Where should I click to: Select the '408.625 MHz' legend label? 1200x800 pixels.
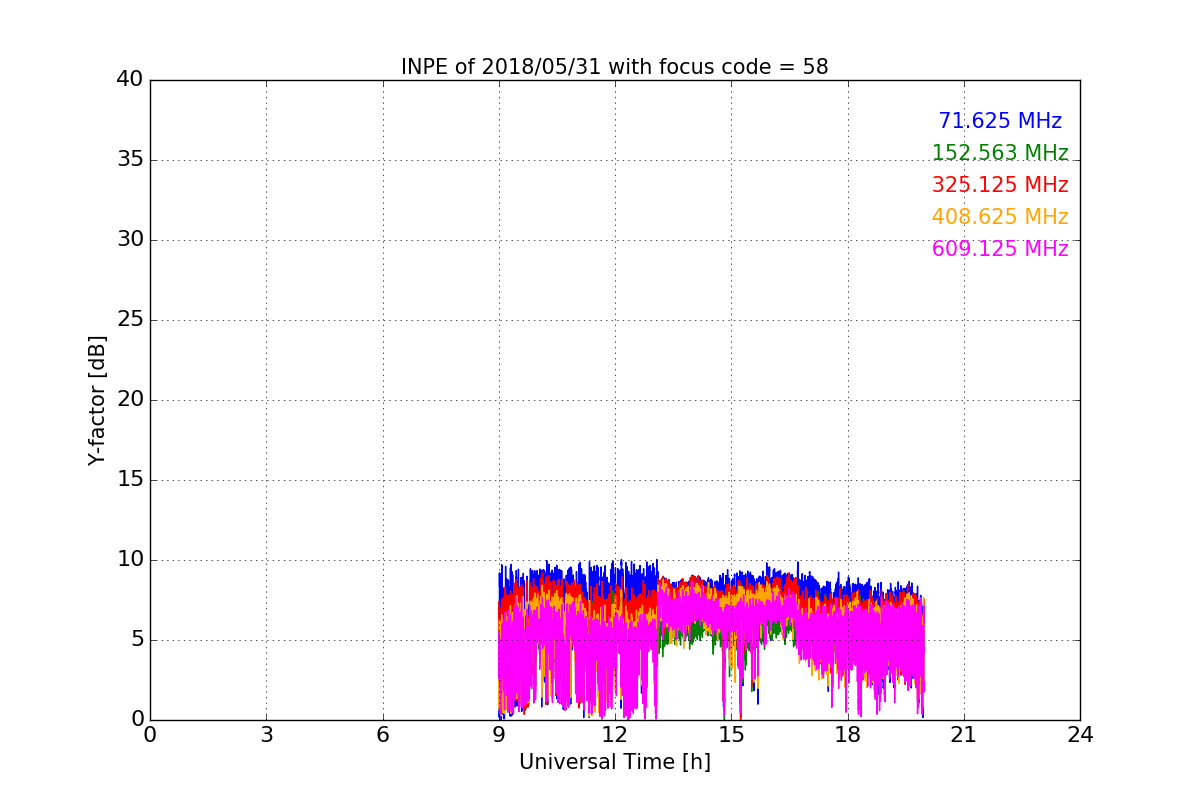pyautogui.click(x=1000, y=217)
